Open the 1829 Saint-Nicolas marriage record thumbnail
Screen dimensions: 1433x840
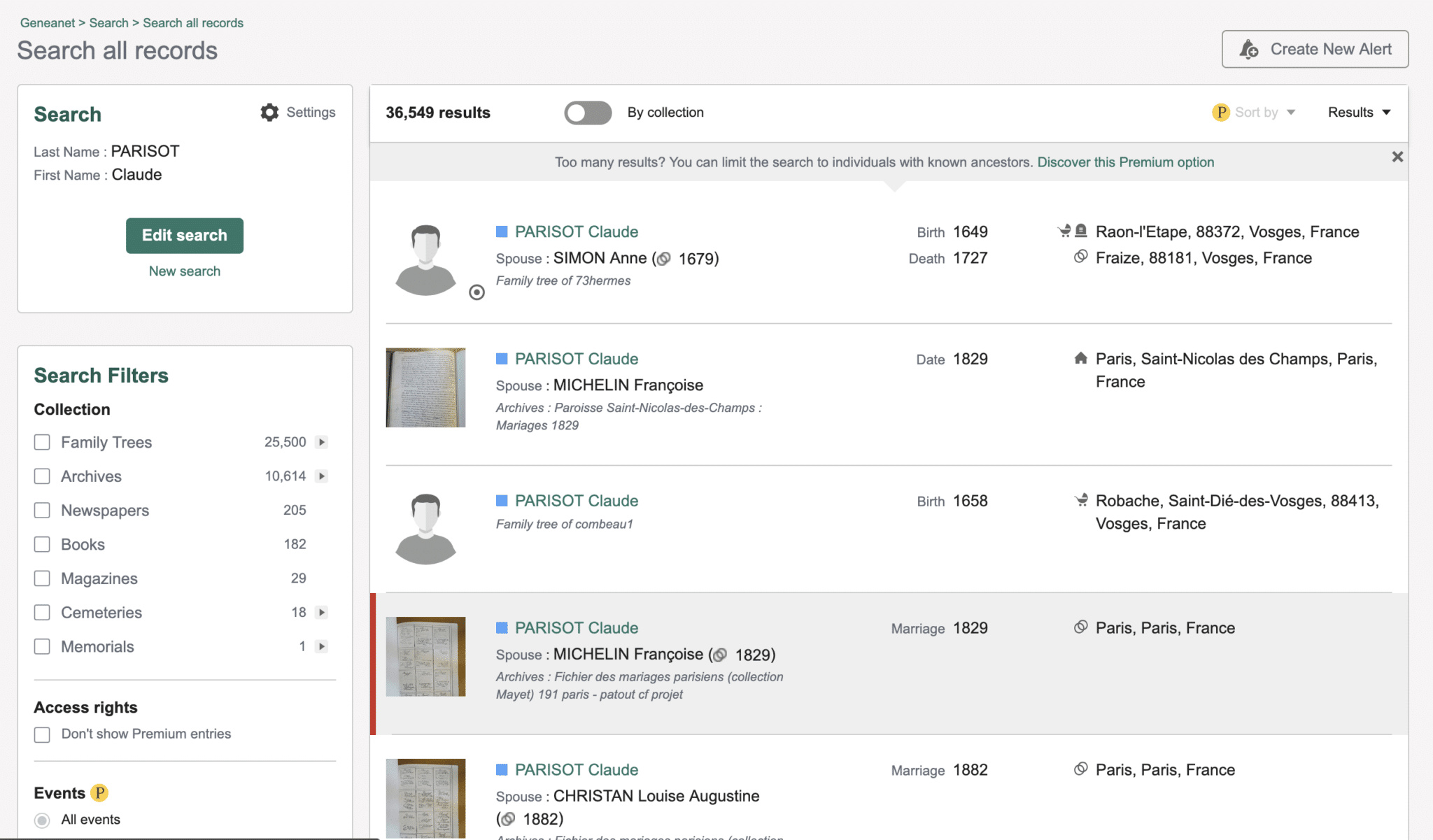click(425, 387)
